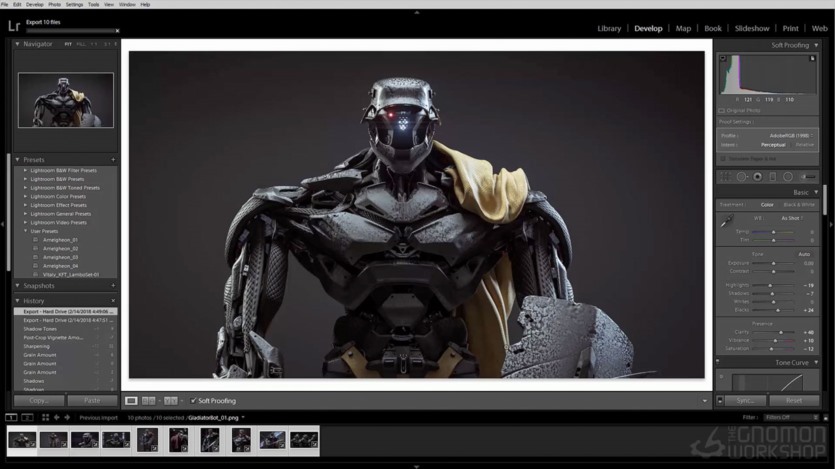Collapse the Tone Curve panel

pos(816,363)
